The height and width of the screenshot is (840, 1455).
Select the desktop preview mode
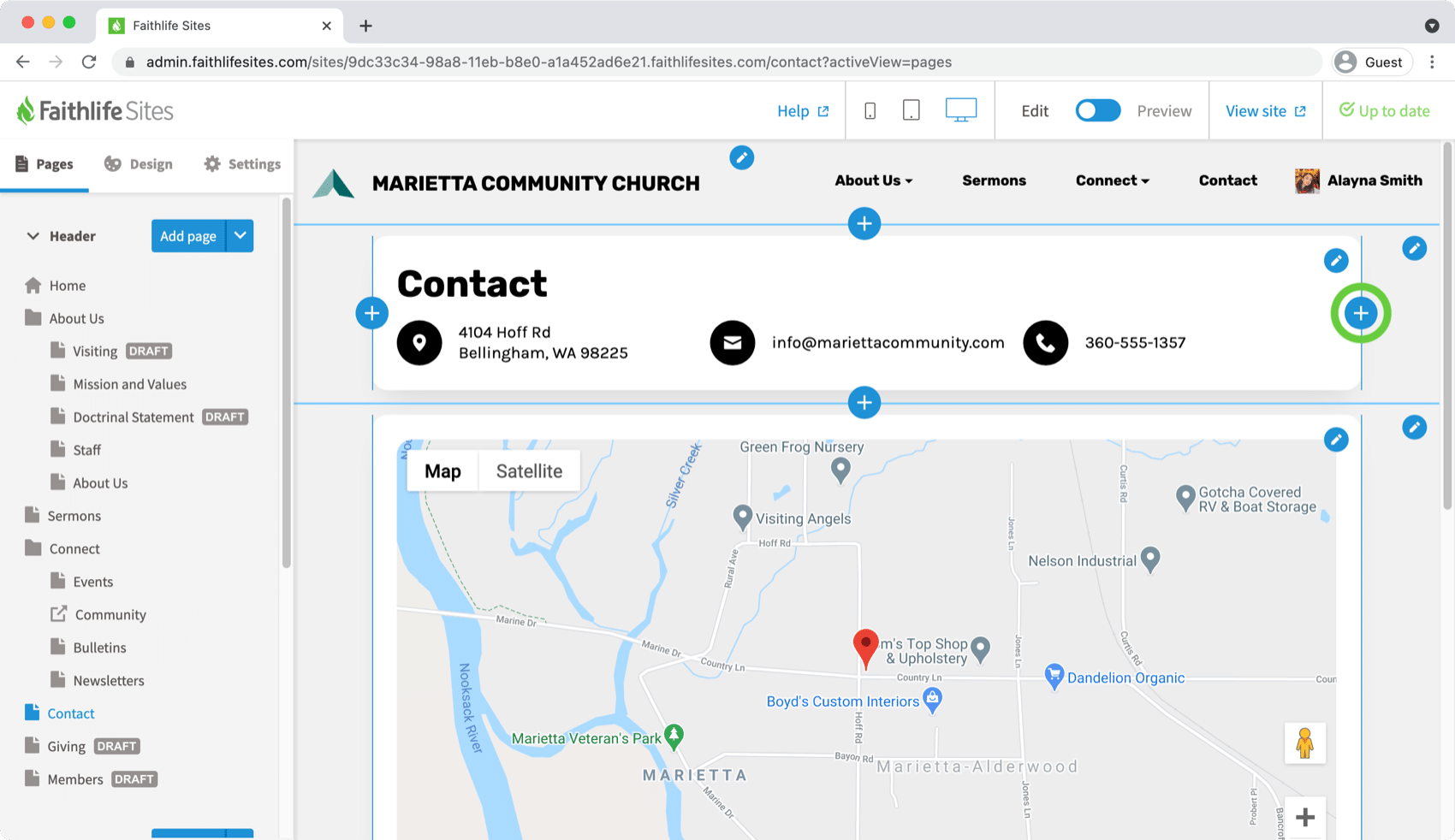[x=960, y=109]
